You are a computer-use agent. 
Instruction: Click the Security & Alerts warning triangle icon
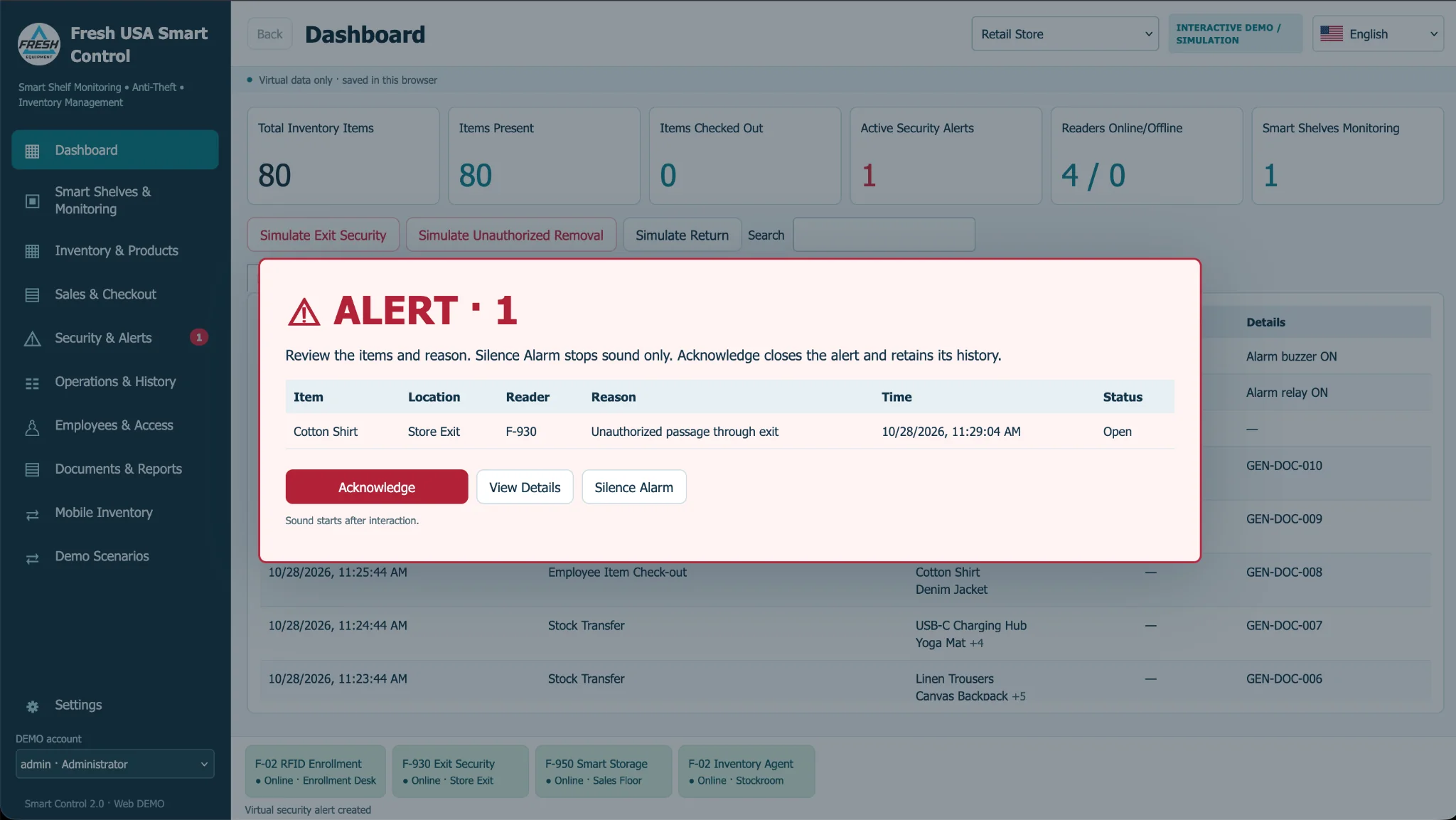tap(32, 339)
